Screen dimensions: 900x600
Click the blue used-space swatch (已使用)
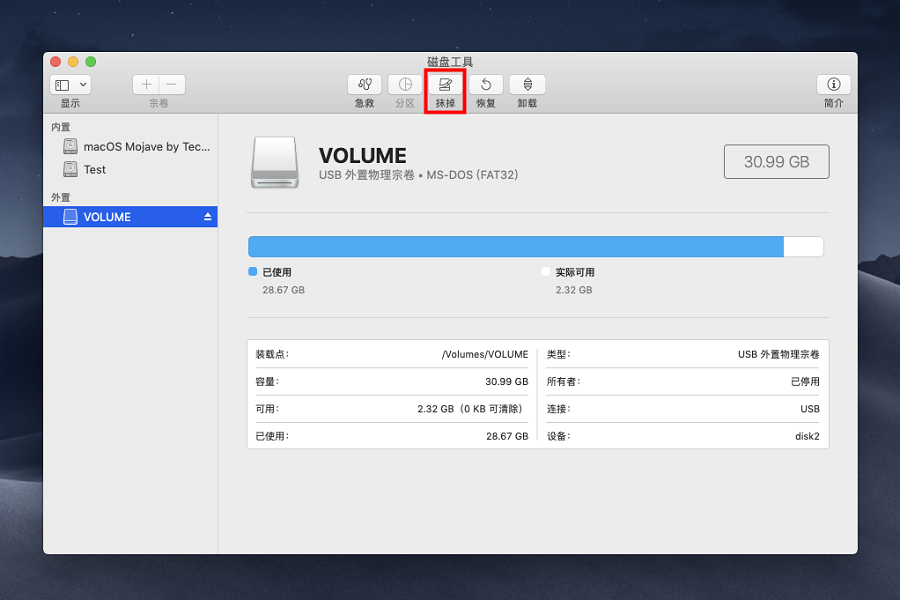[x=253, y=272]
